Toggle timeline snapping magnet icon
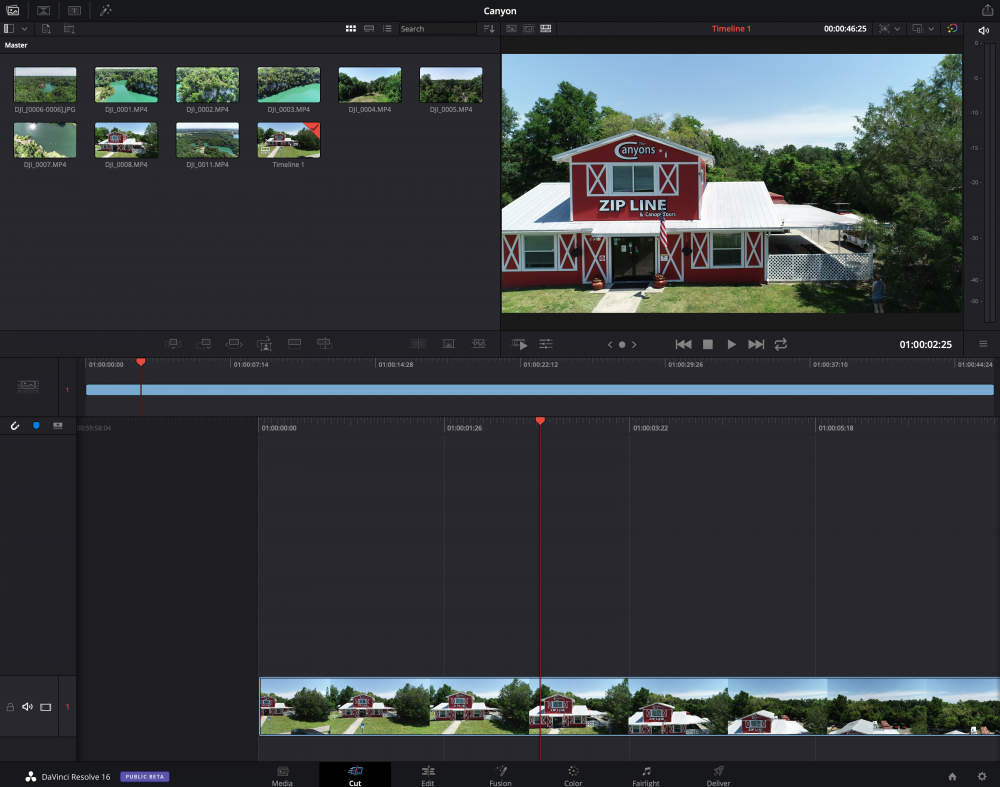 pos(15,426)
